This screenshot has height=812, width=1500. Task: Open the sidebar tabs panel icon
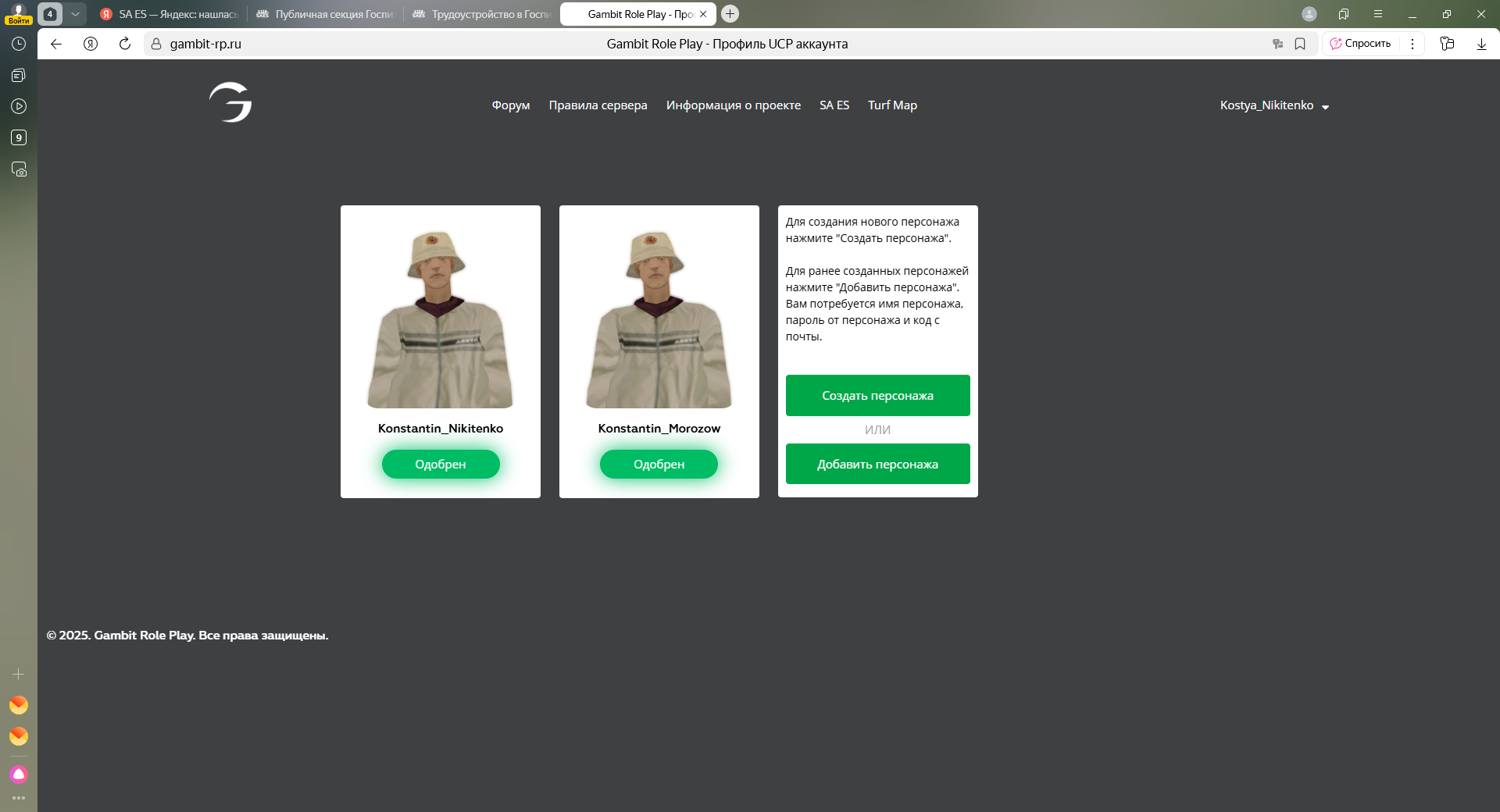[x=19, y=75]
